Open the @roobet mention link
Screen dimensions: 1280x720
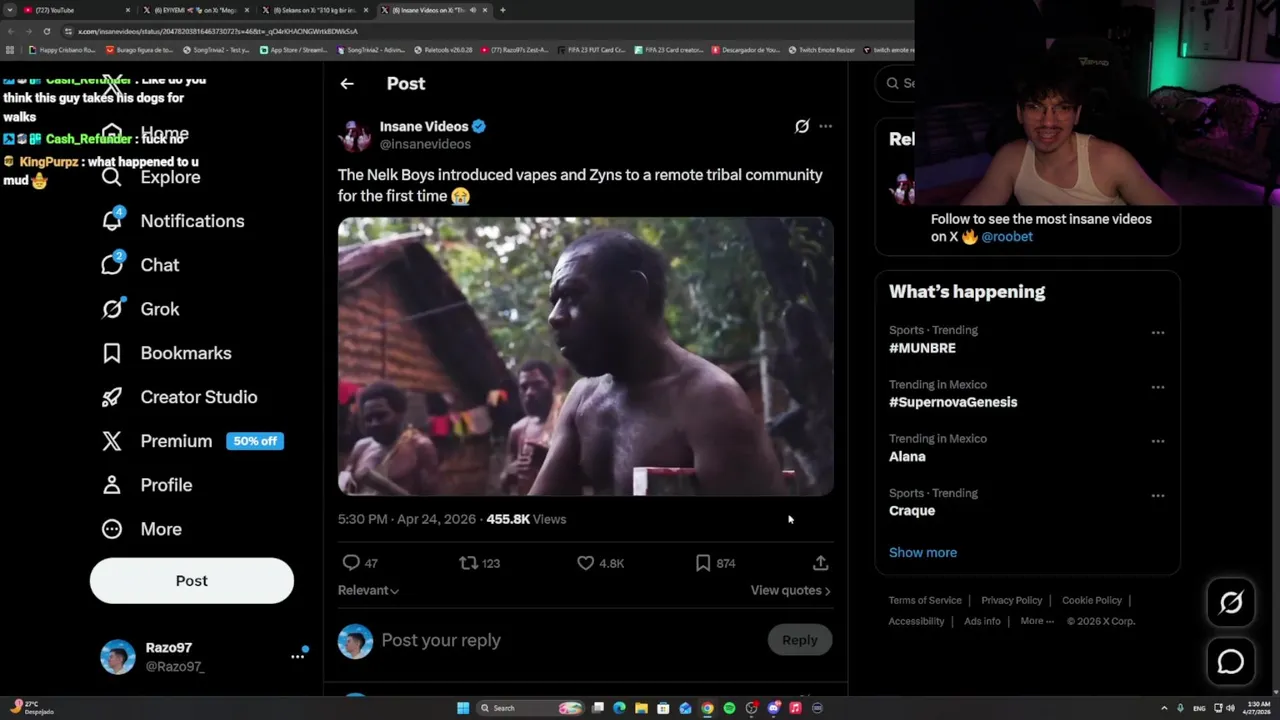click(x=1007, y=237)
